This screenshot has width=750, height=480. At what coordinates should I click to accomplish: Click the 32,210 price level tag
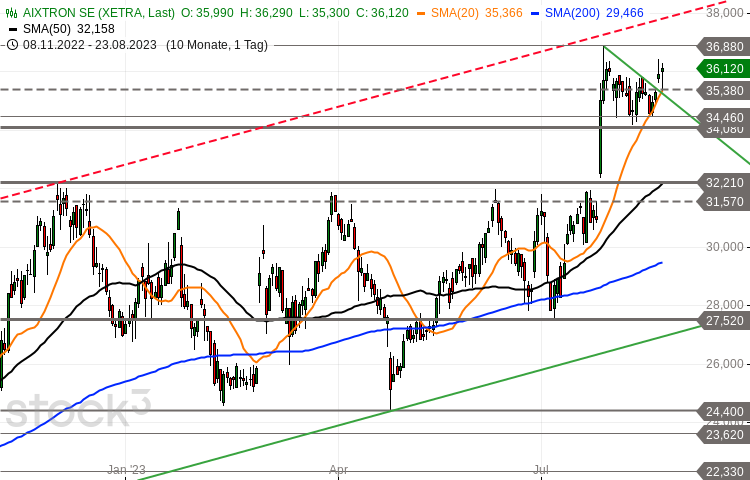723,182
